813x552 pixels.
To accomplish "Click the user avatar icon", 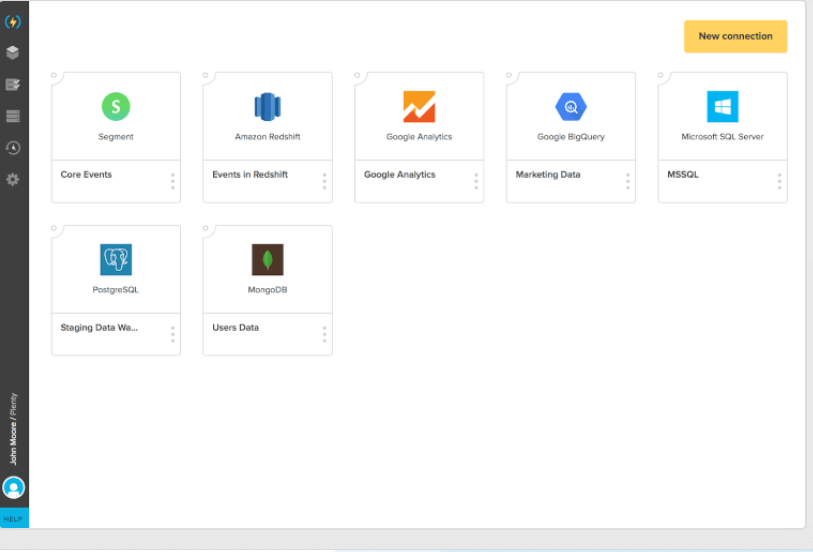I will pyautogui.click(x=13, y=488).
